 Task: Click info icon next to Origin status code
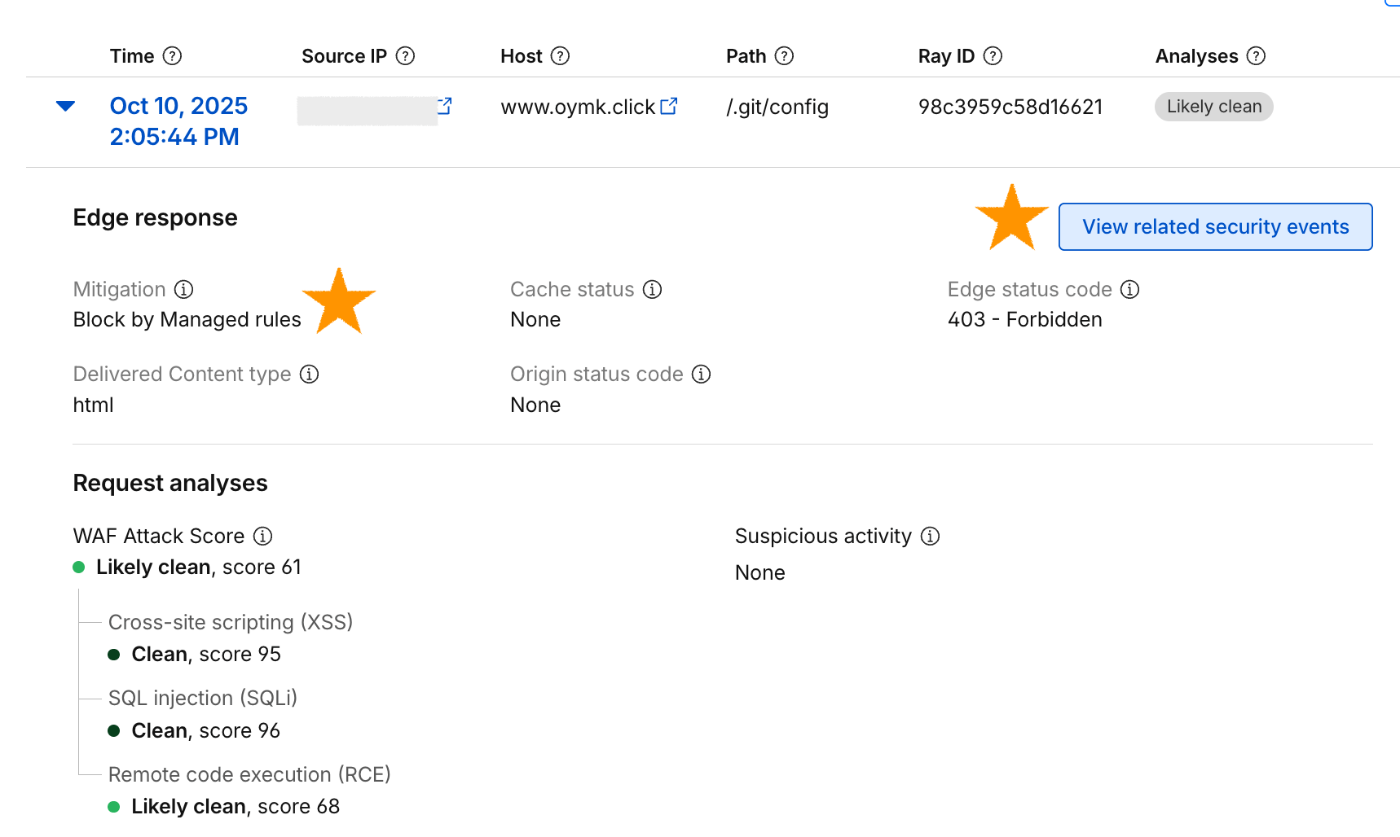pyautogui.click(x=702, y=375)
